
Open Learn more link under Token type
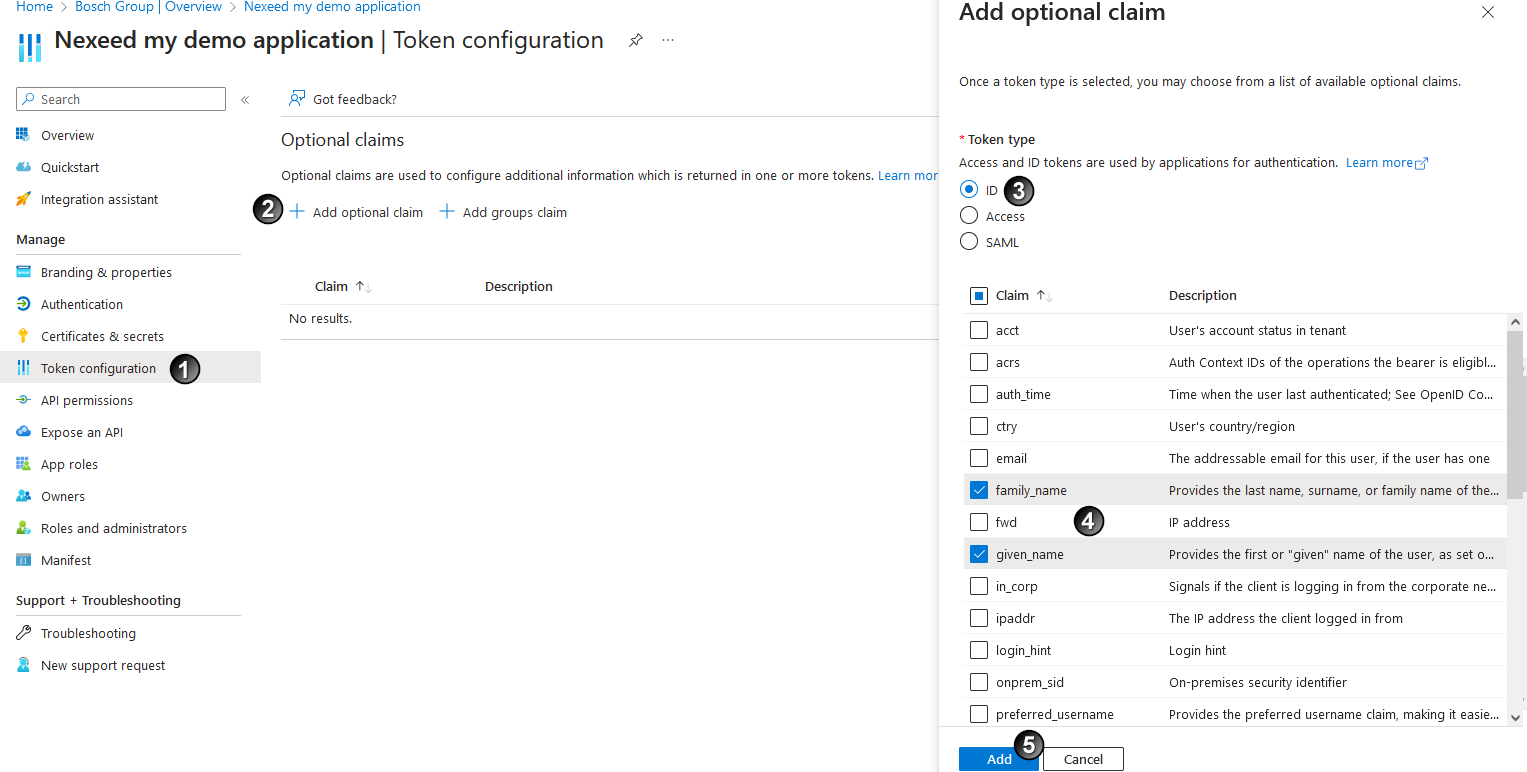tap(1387, 163)
